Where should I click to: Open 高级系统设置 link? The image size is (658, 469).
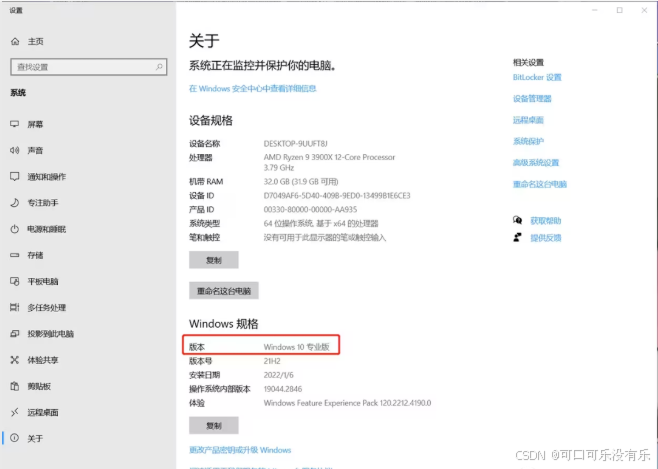pos(536,162)
